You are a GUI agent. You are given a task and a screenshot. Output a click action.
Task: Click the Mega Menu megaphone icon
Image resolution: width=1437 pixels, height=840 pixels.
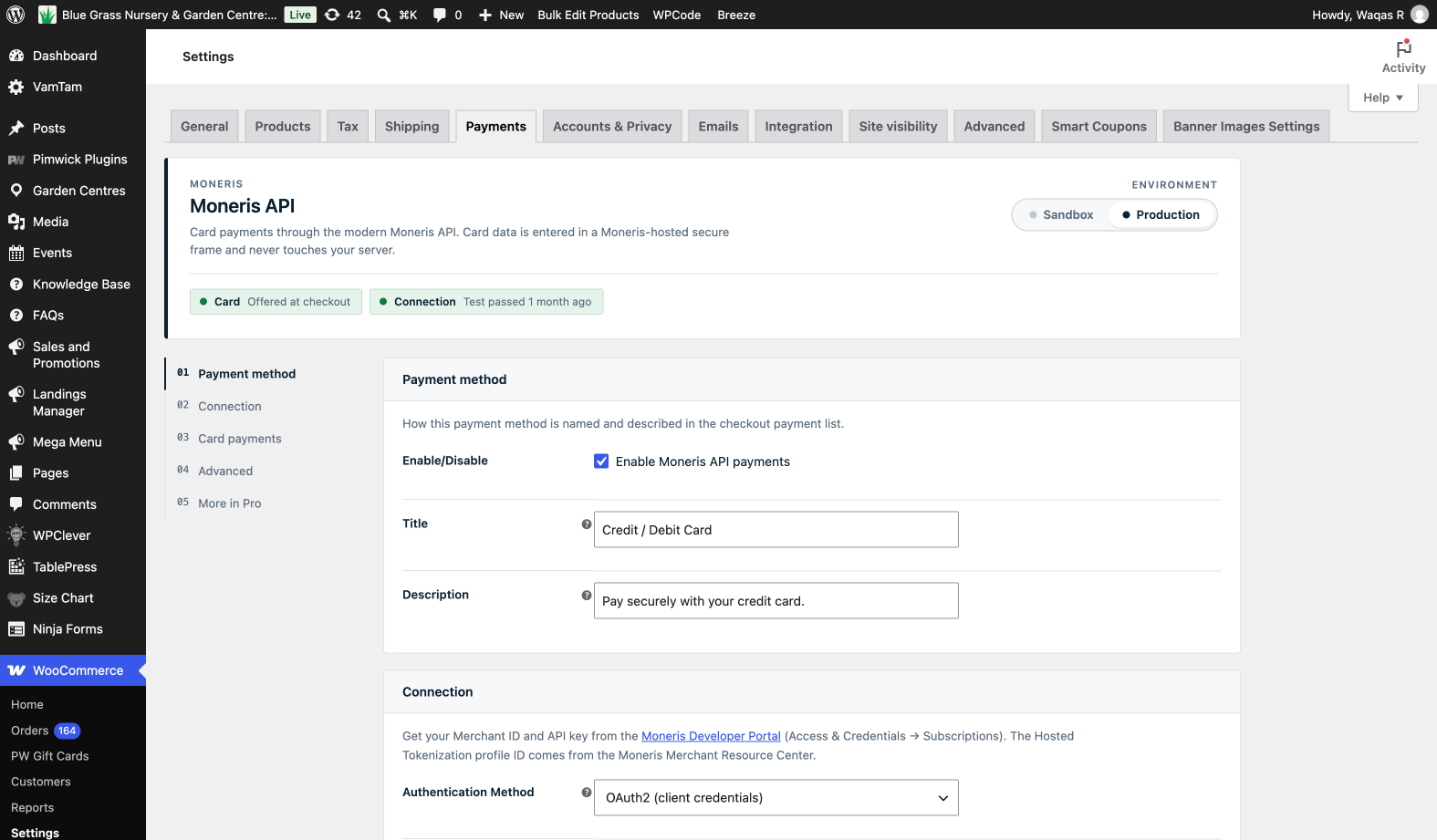pyautogui.click(x=16, y=442)
